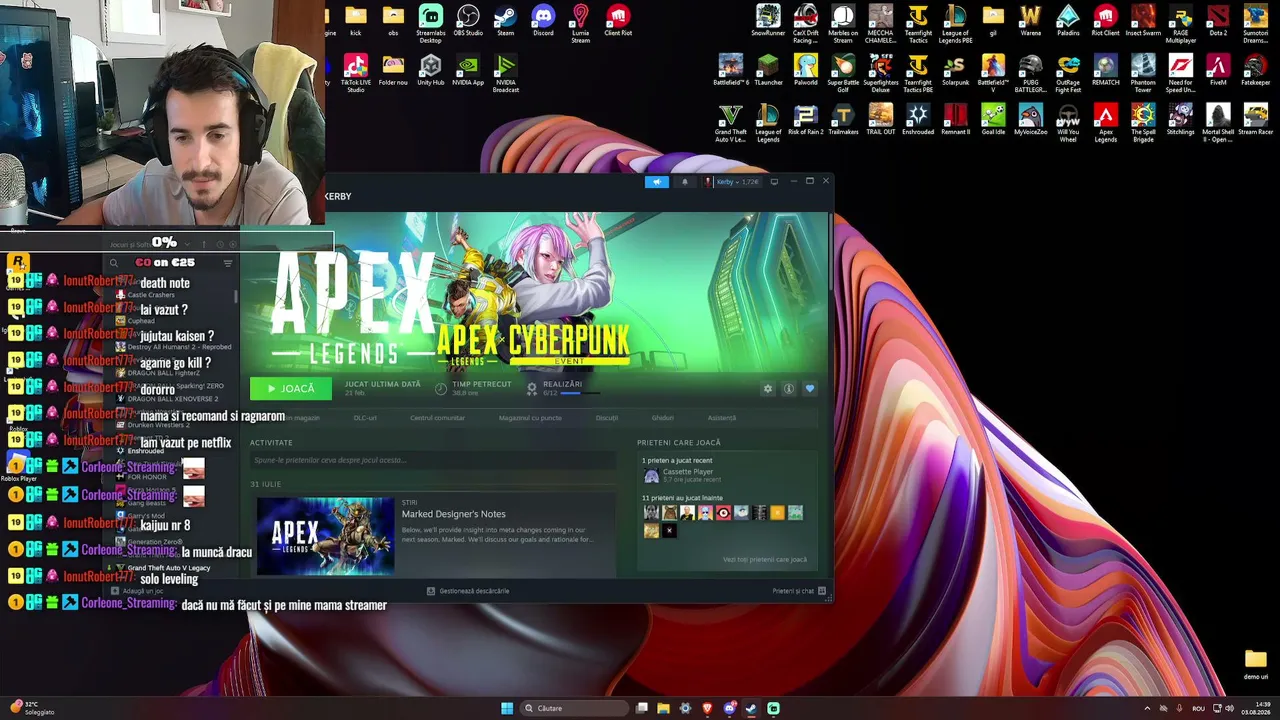
Task: Open the Marked Designer's Notes news thumbnail
Action: coord(325,536)
